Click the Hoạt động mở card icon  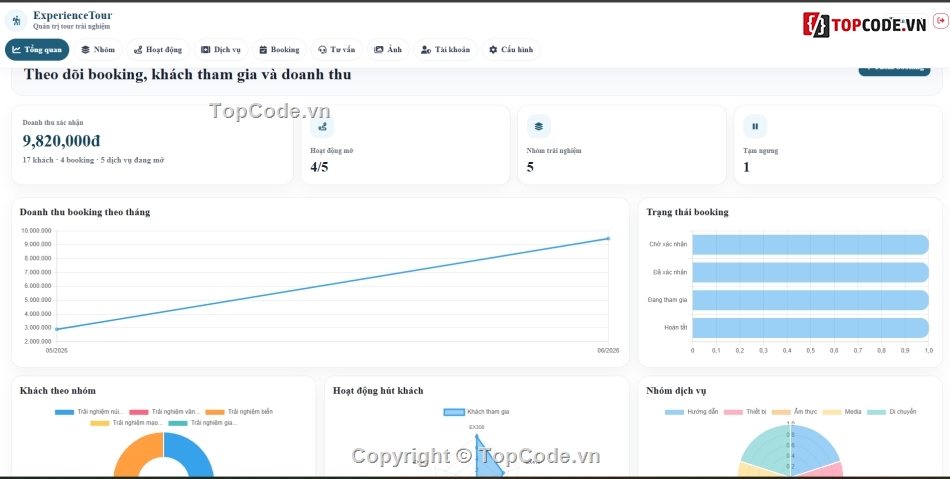322,127
